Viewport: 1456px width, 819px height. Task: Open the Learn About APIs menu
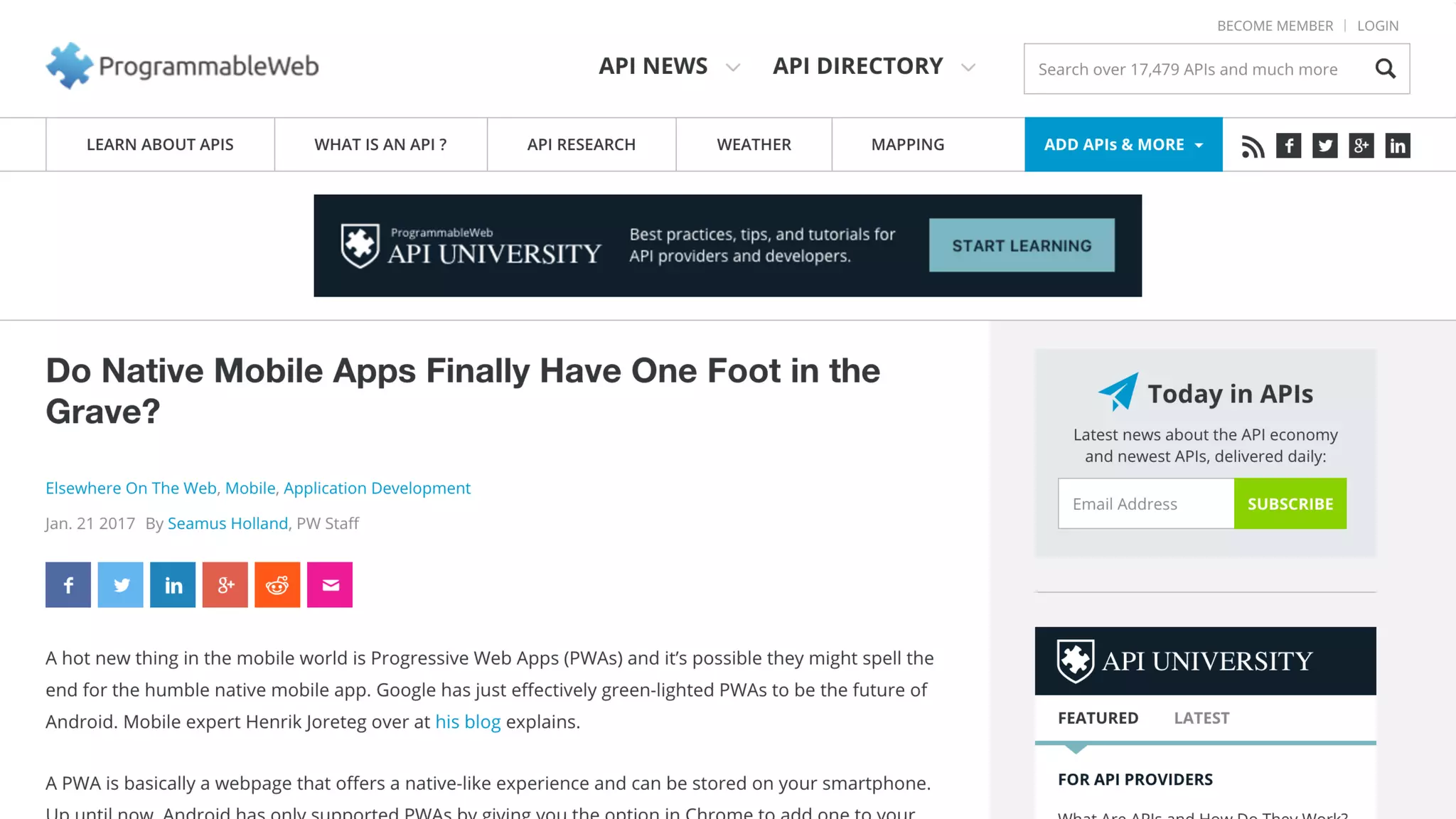click(160, 144)
